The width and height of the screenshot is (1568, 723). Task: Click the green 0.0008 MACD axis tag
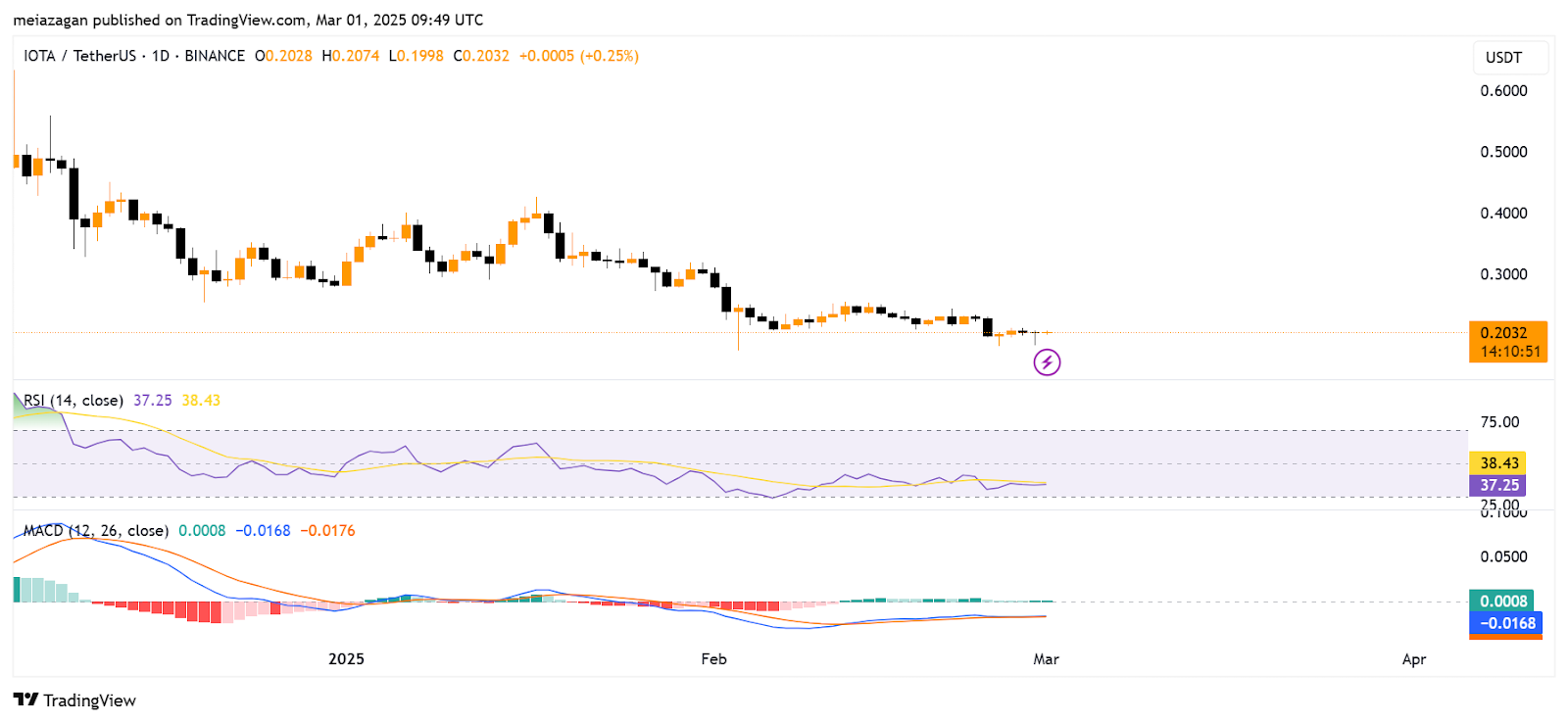[x=1501, y=601]
